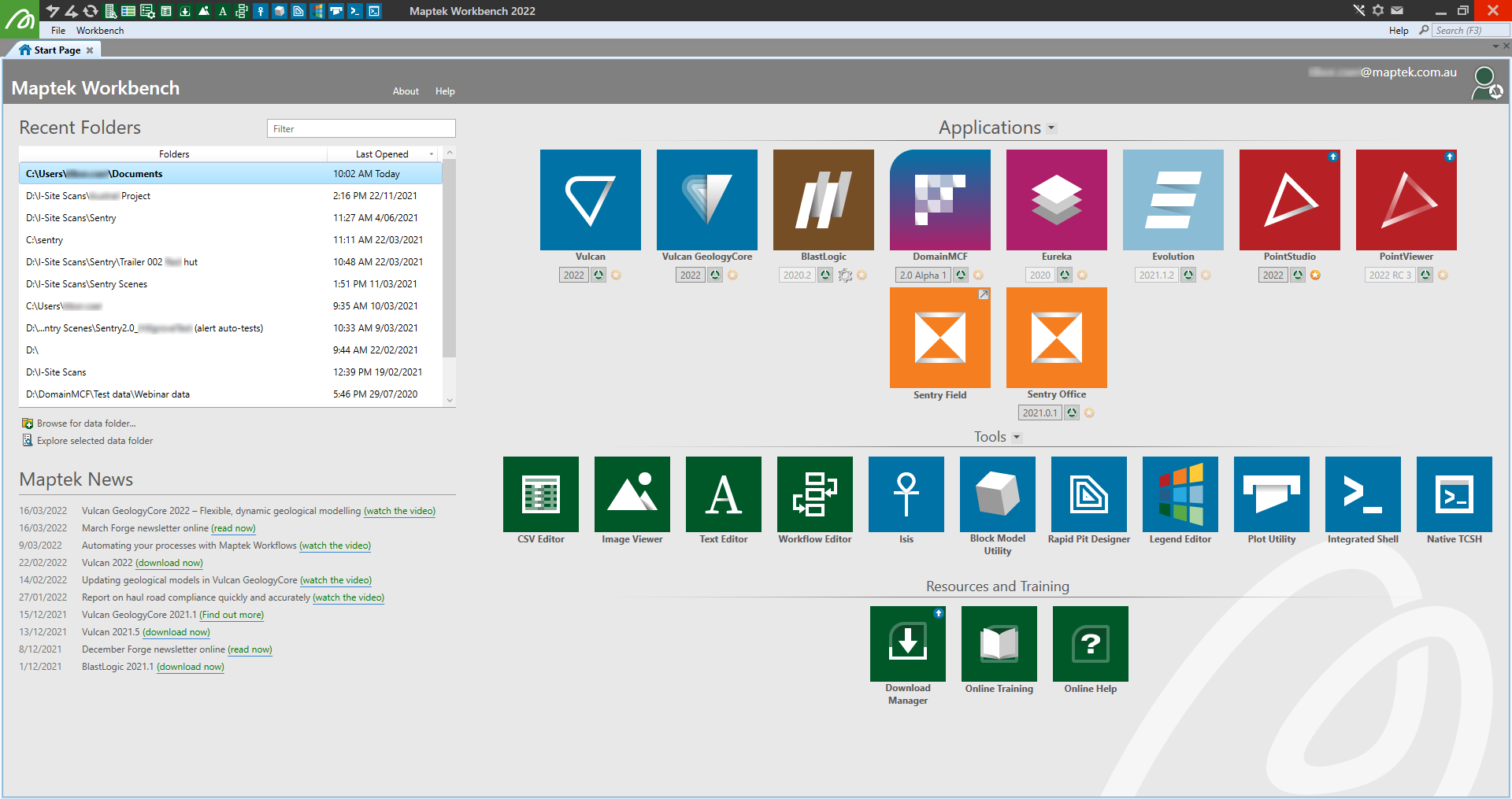The height and width of the screenshot is (799, 1512).
Task: Open the BlastLogic 2020.2 version dropdown
Action: (x=797, y=276)
